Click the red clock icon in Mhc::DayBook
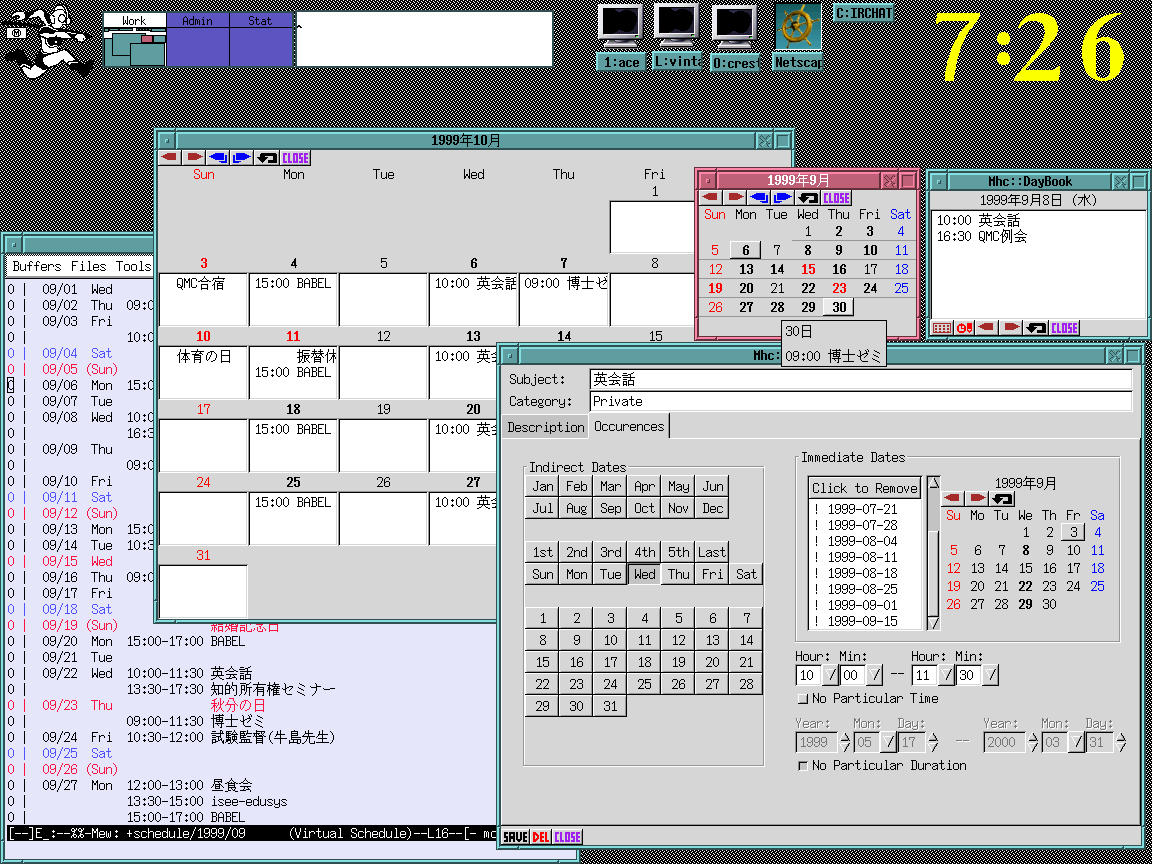Image resolution: width=1152 pixels, height=864 pixels. point(964,328)
